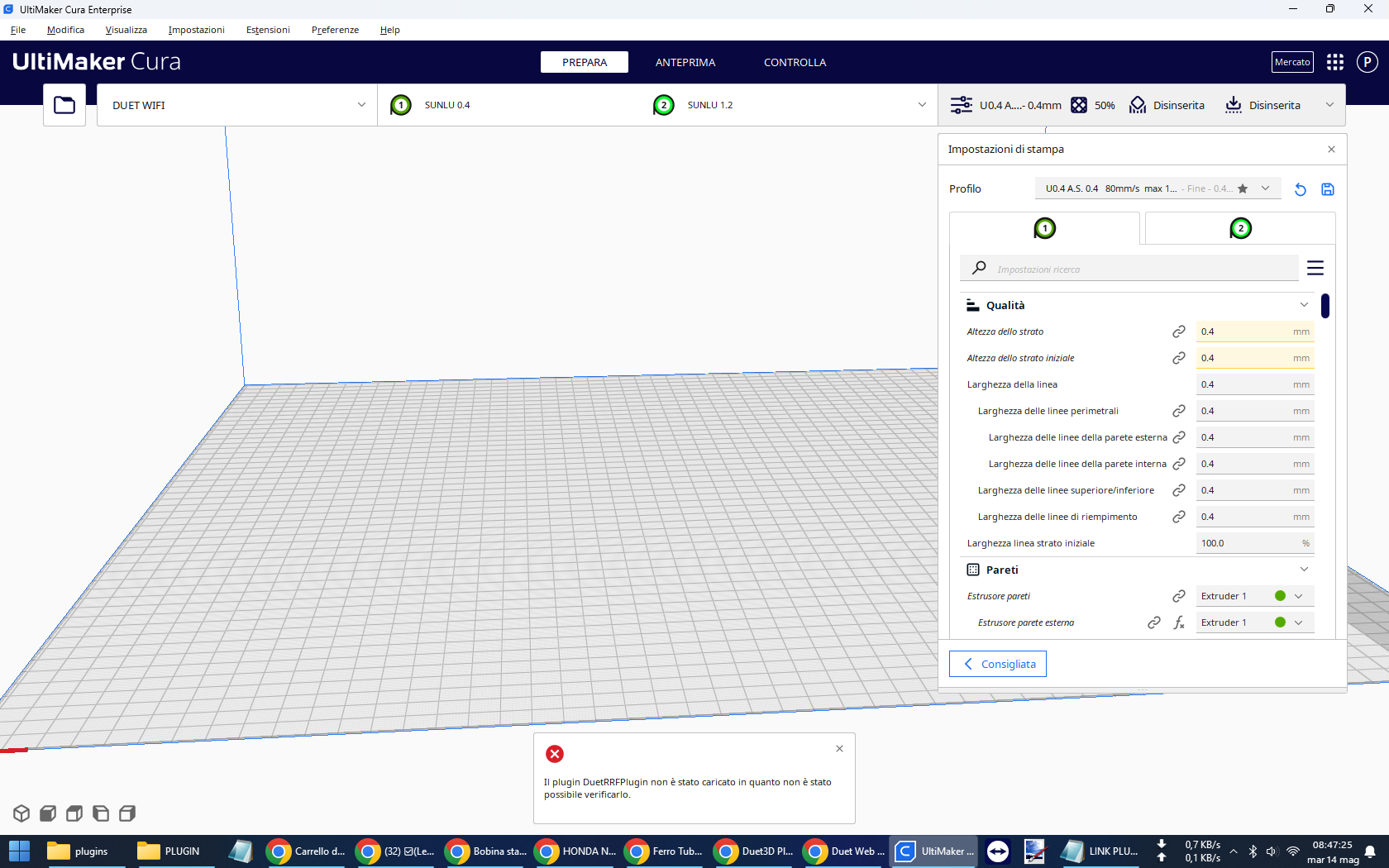Collapse the Pareti settings section
Image resolution: width=1389 pixels, height=868 pixels.
tap(1304, 570)
